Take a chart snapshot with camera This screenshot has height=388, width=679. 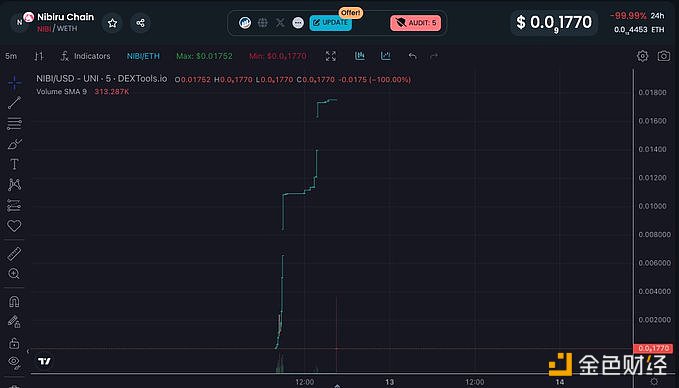[664, 56]
